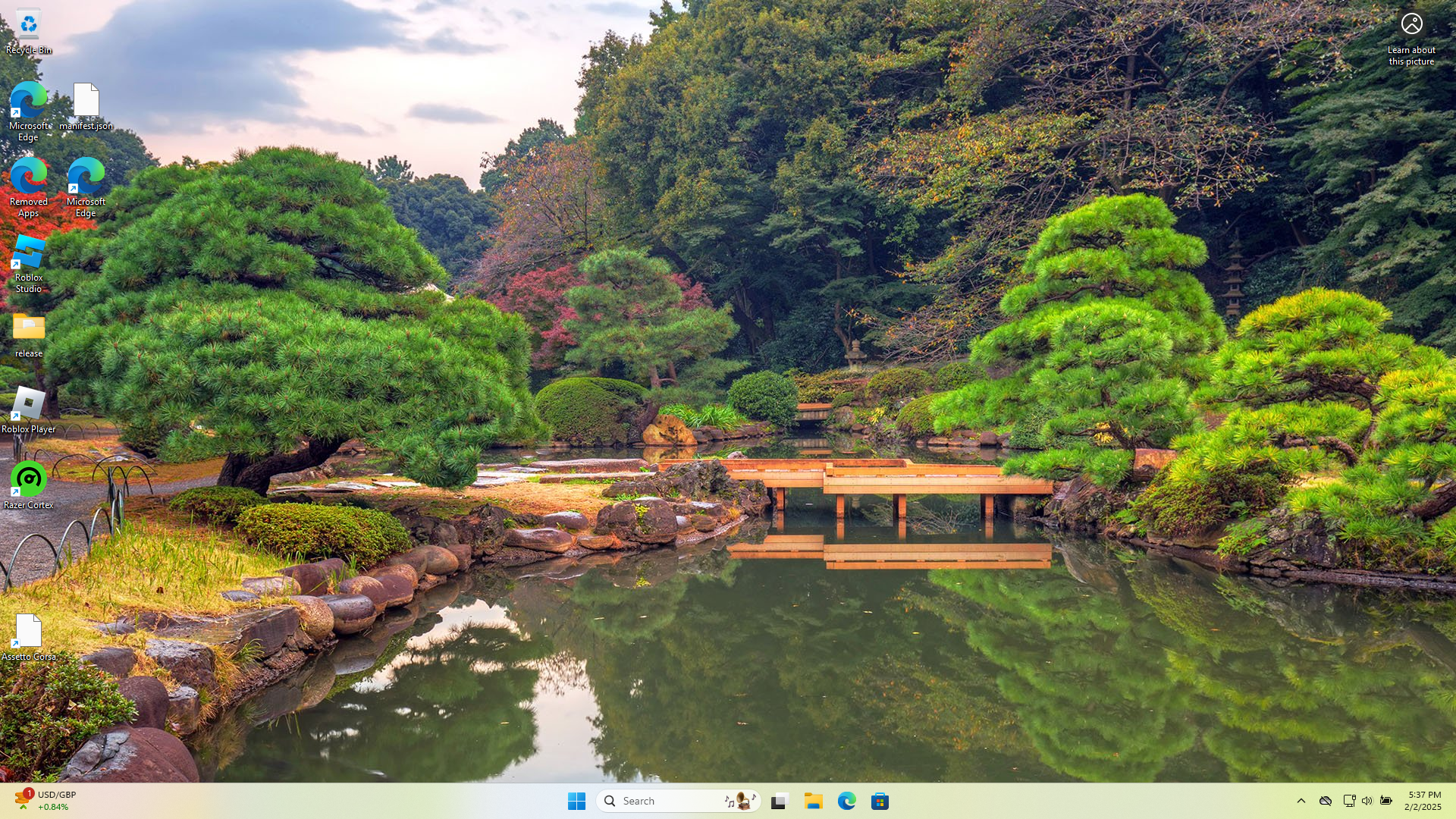Launch Microsoft Edge from the taskbar
The image size is (1456, 819).
click(847, 802)
